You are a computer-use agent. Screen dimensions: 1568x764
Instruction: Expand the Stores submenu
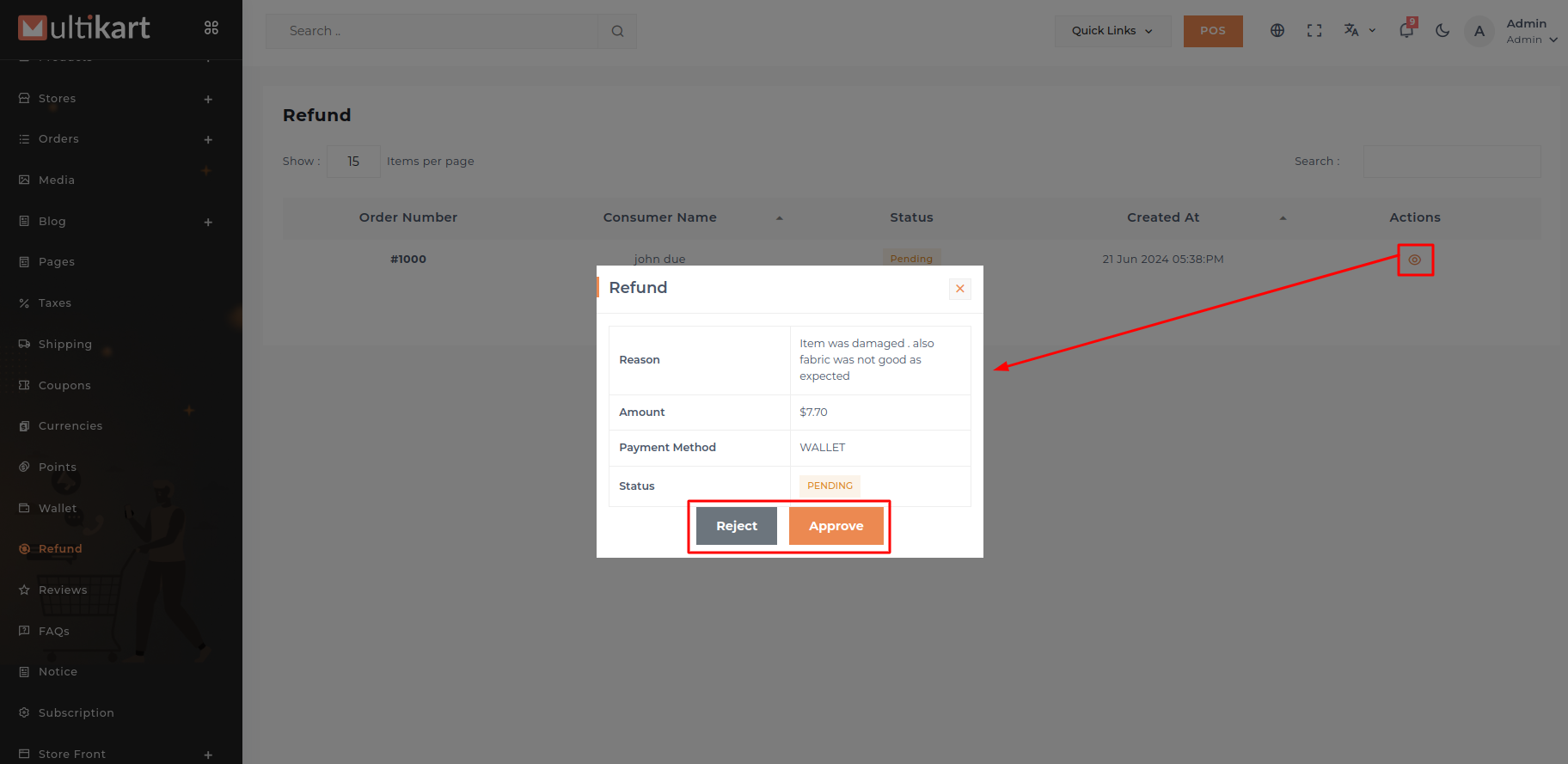[208, 99]
